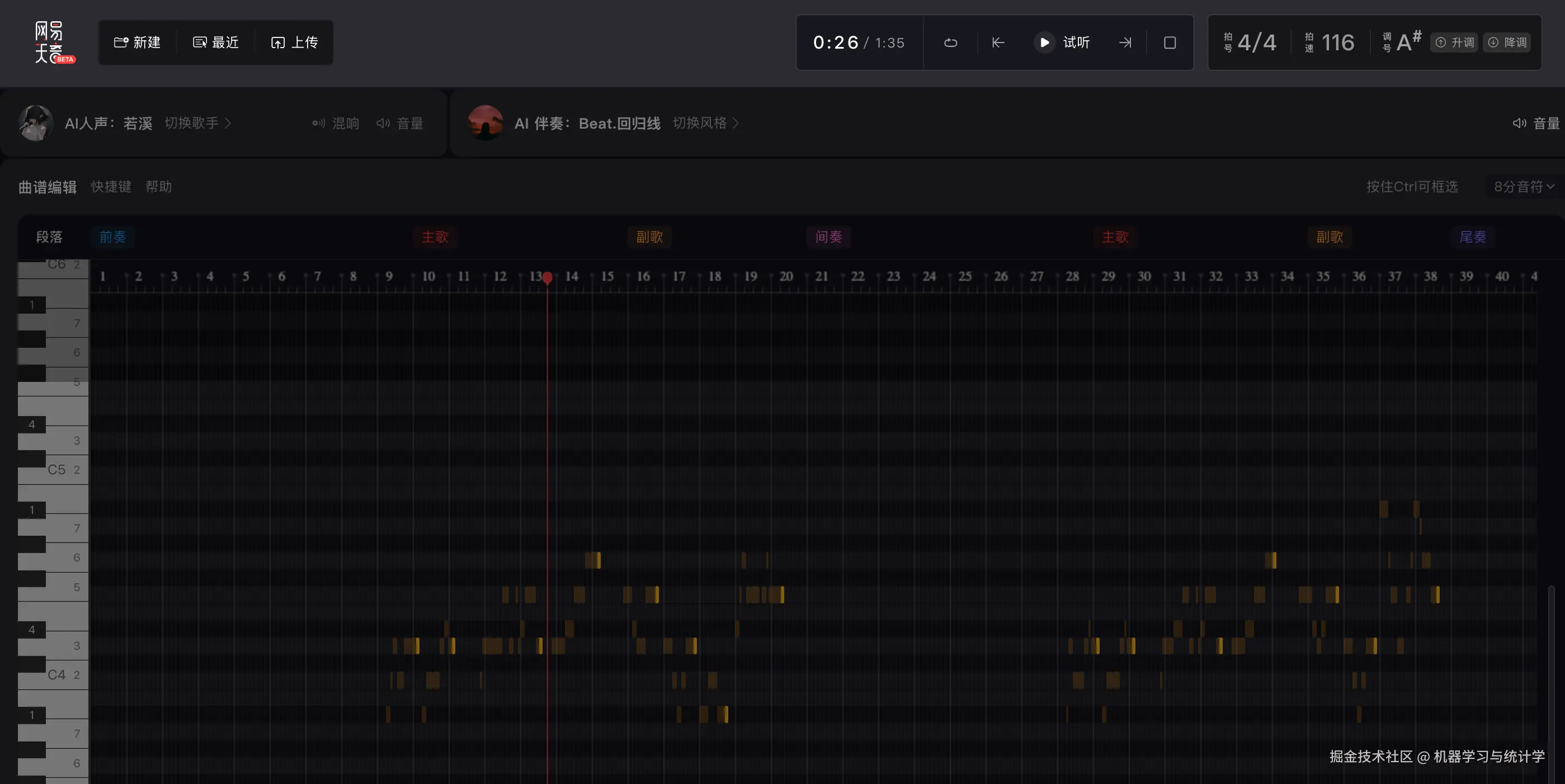Raise the key with 升调
The image size is (1565, 784).
pos(1454,42)
